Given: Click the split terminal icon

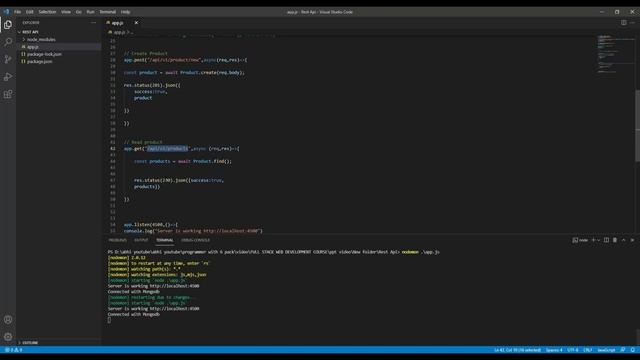Looking at the screenshot, I should (606, 240).
